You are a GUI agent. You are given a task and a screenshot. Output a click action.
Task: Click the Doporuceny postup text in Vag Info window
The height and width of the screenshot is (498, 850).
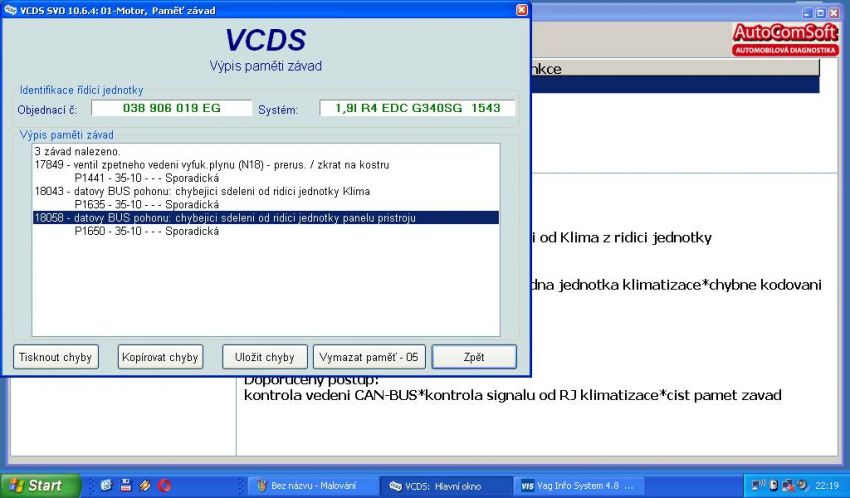coord(311,379)
